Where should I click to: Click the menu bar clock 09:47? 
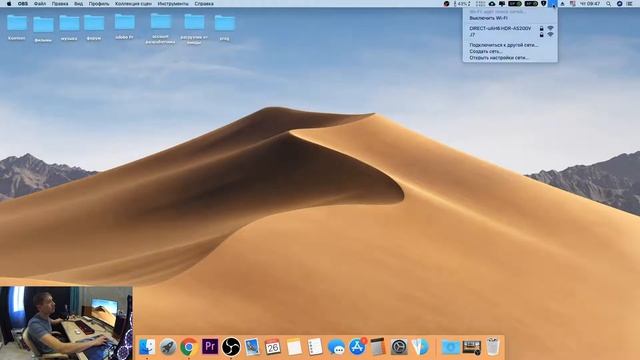point(590,4)
